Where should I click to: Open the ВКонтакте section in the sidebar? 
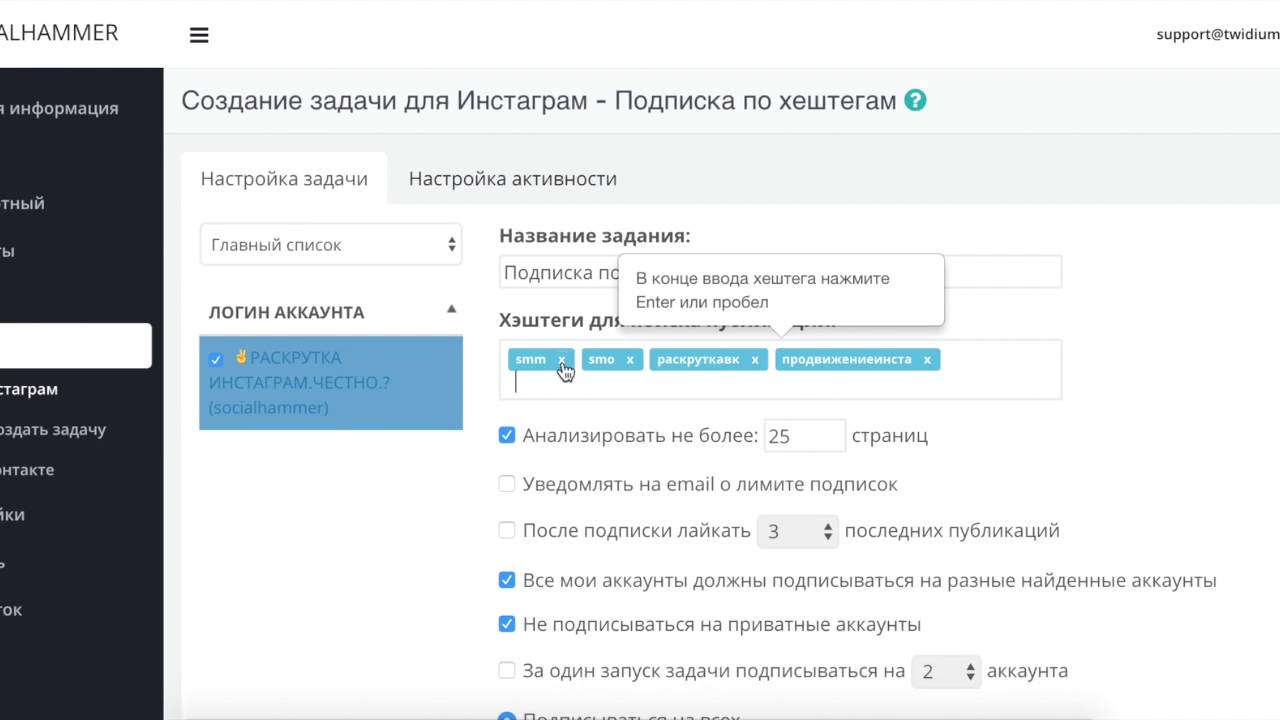(x=27, y=469)
